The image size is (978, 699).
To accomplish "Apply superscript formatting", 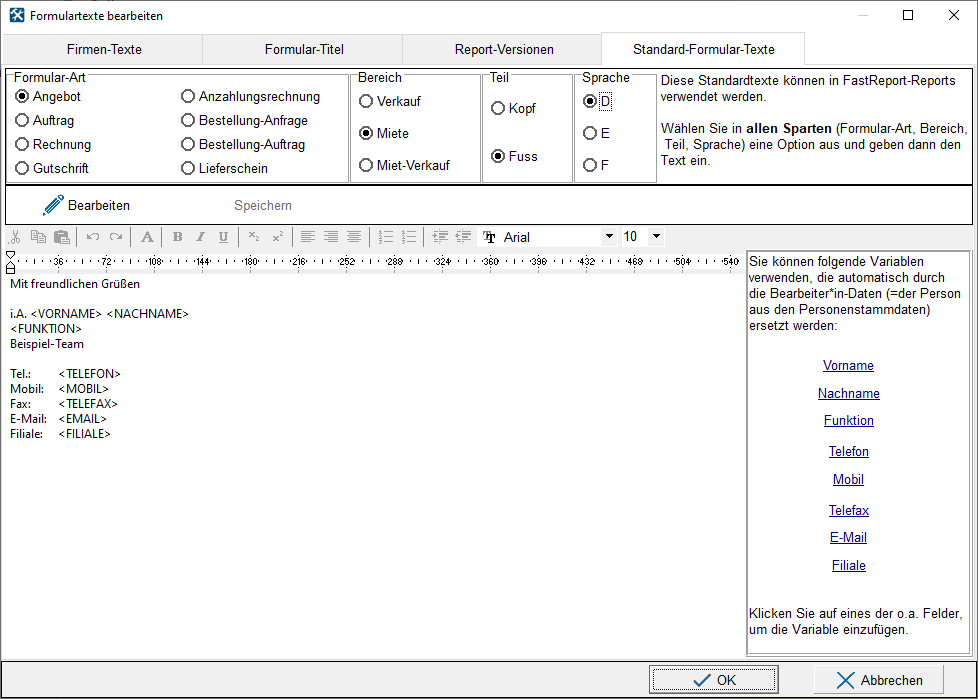I will tap(278, 237).
